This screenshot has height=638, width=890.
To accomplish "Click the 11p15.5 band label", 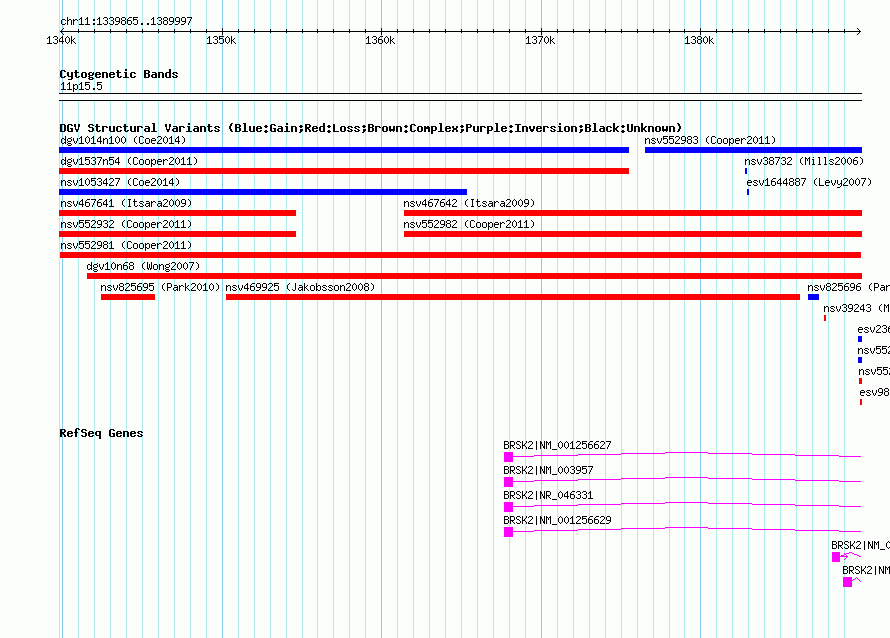I will (x=81, y=86).
